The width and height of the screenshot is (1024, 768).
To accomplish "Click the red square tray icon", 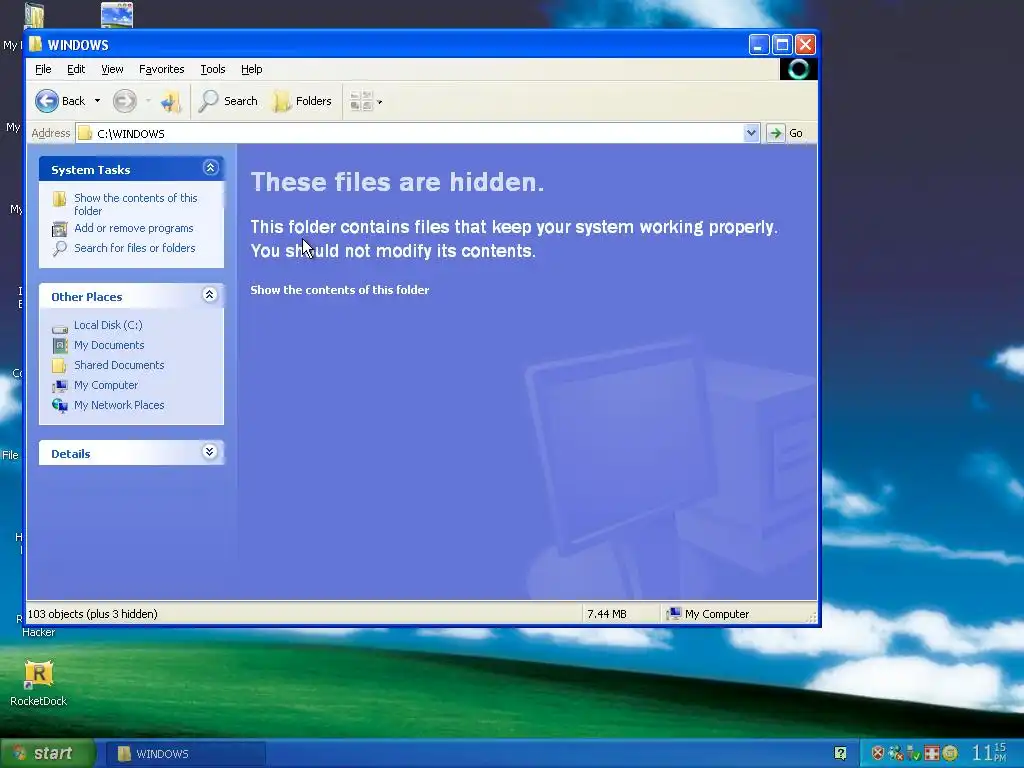I will [932, 753].
